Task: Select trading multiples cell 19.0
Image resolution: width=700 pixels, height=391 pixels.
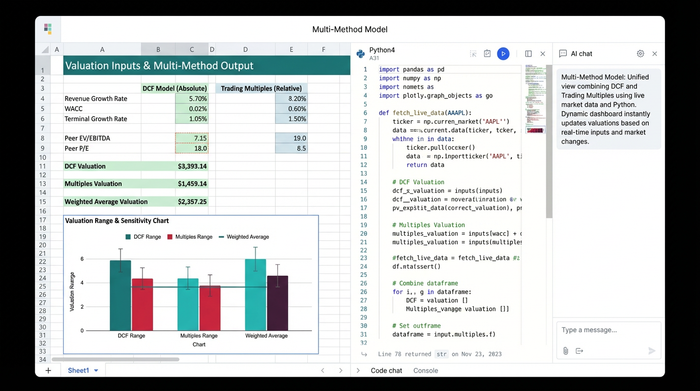Action: point(291,138)
